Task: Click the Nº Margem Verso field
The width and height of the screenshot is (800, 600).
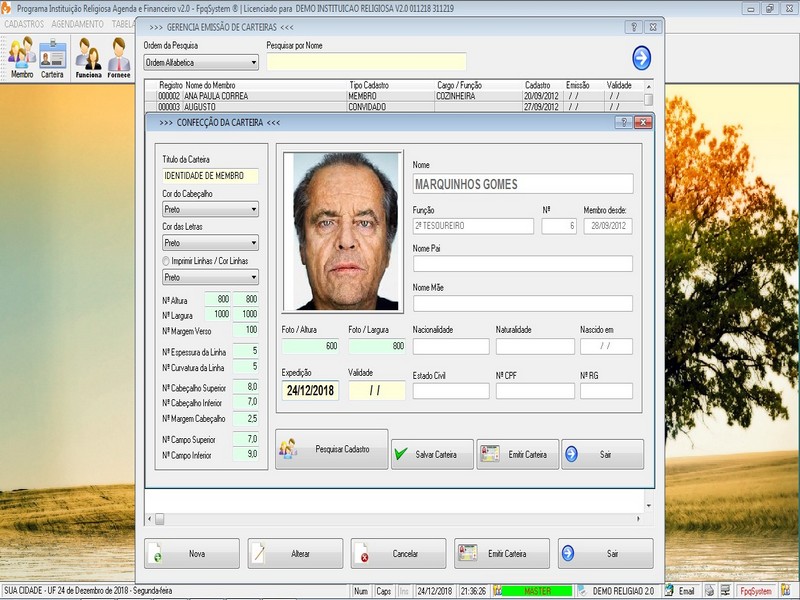Action: pos(245,330)
